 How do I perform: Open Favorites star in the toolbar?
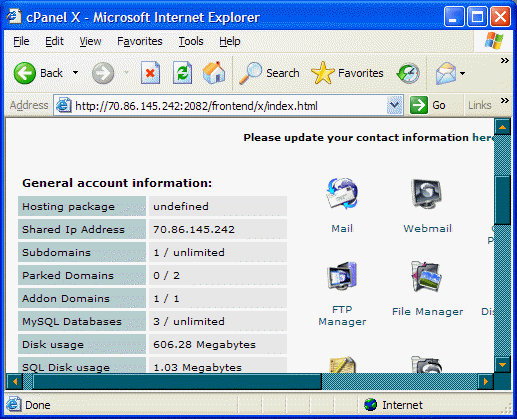coord(322,73)
